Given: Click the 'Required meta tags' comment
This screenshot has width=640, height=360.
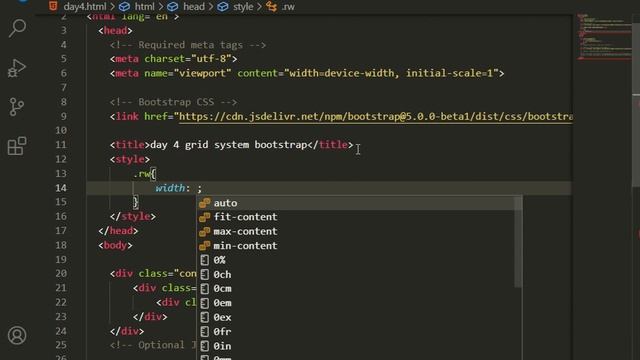Looking at the screenshot, I should click(188, 45).
